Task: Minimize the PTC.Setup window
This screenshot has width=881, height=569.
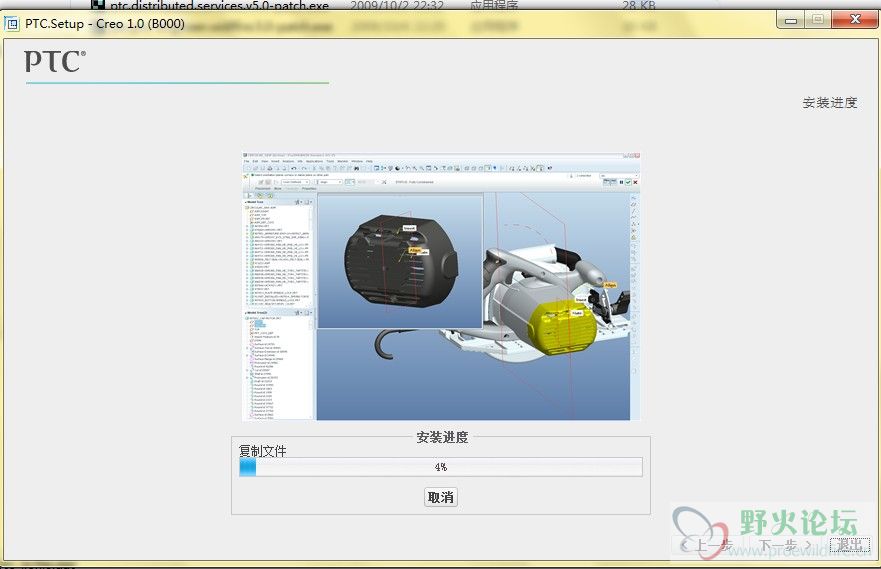Action: [x=791, y=20]
